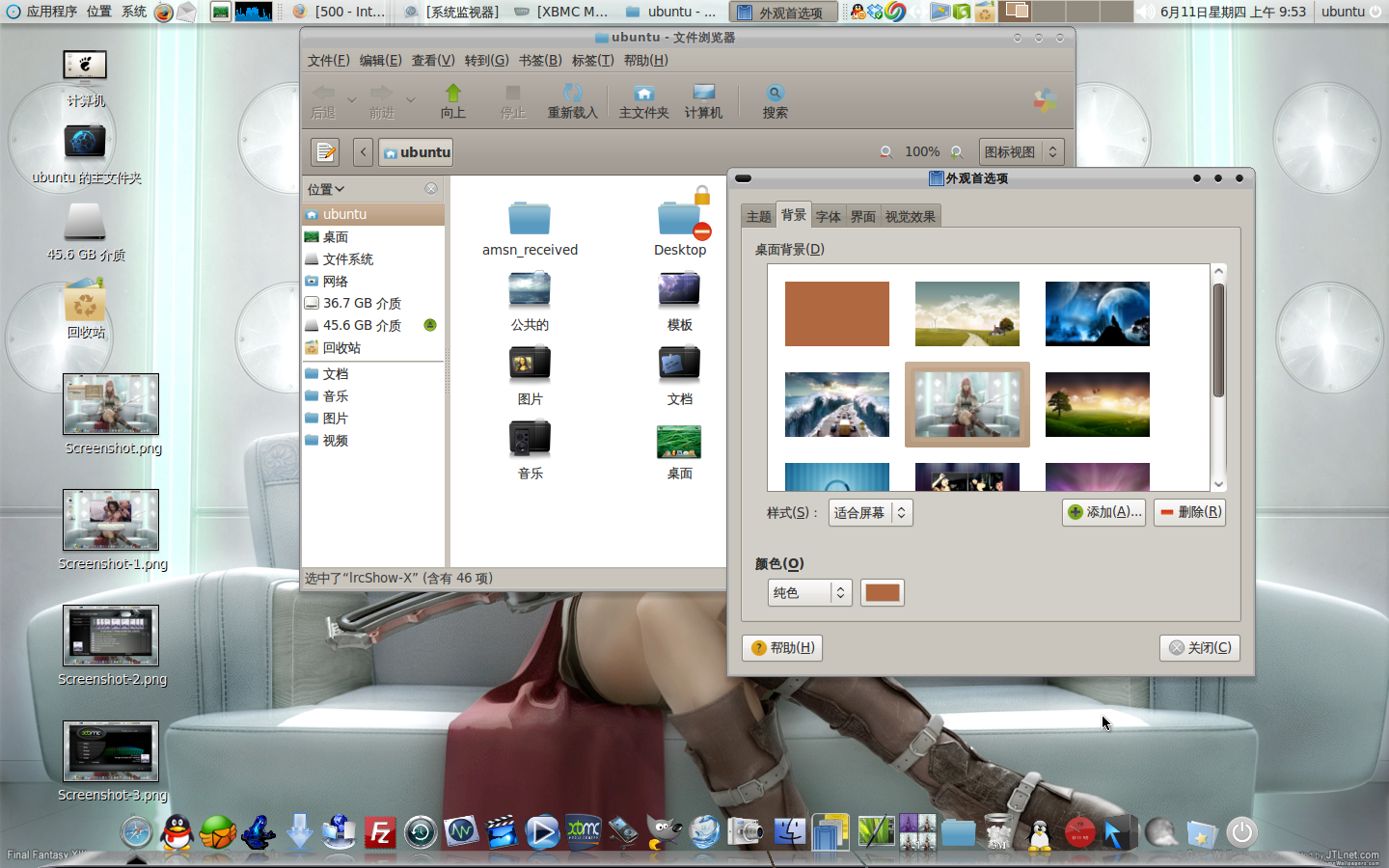Switch to the 视觉效果 tab
1389x868 pixels.
point(911,216)
